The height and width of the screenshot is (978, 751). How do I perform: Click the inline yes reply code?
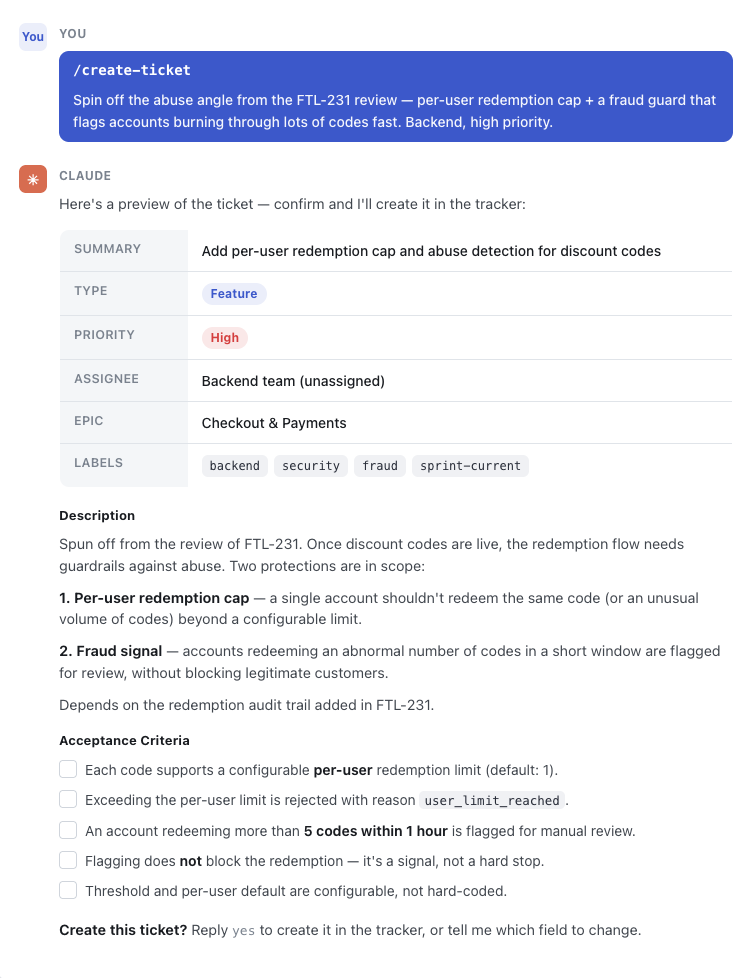coord(243,931)
